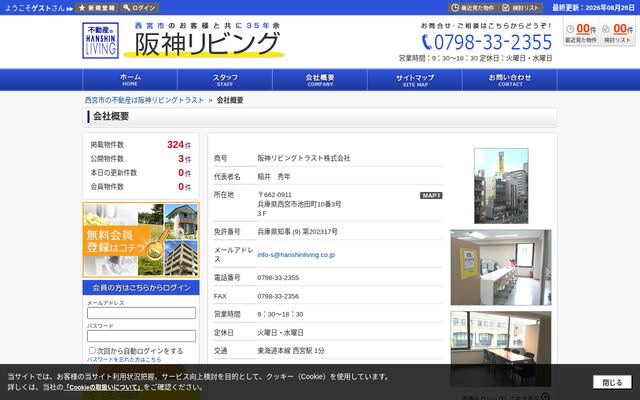640x400 pixels.
Task: Open the ホーム HOME menu
Action: [x=130, y=80]
